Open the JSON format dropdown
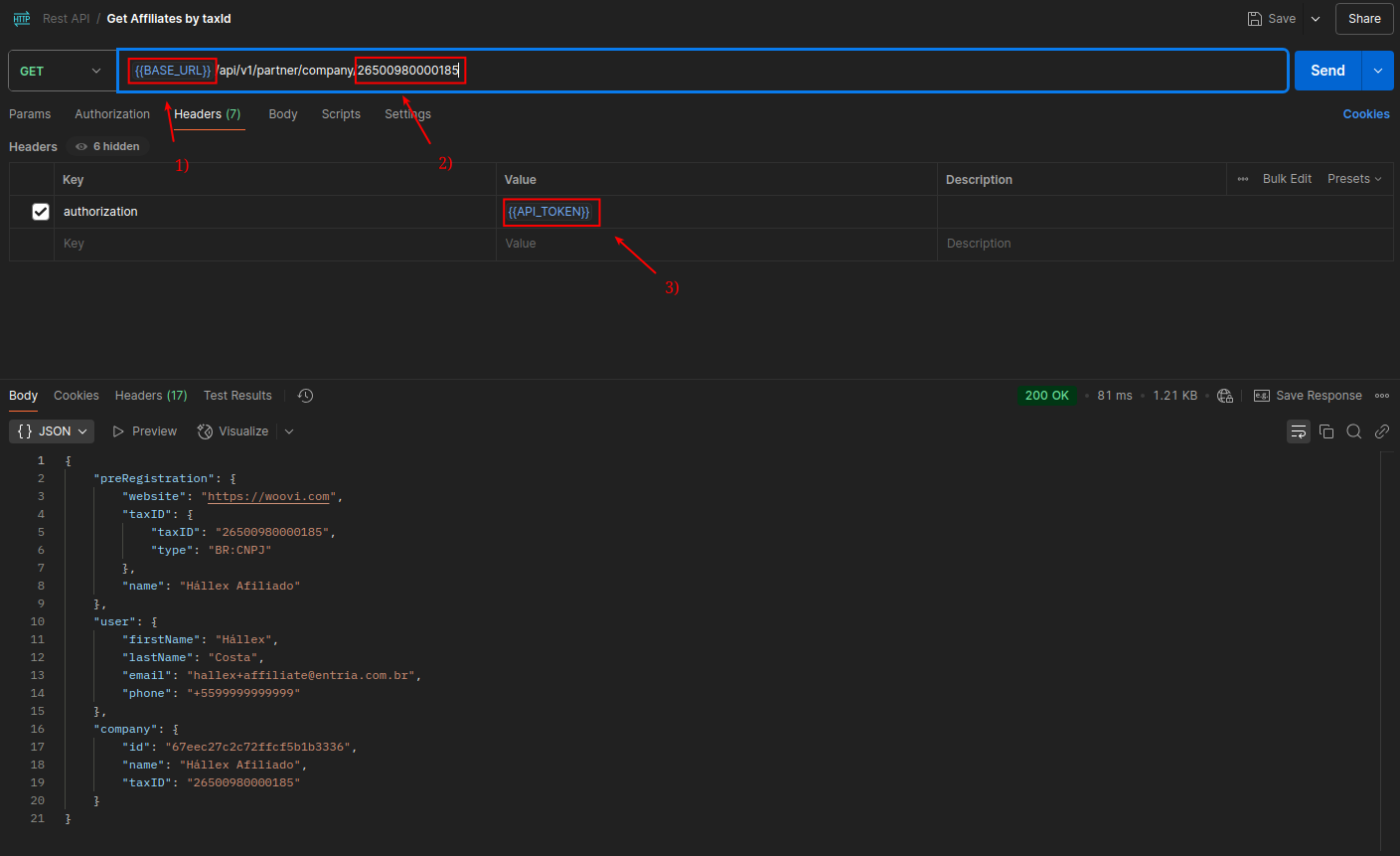 [x=52, y=431]
